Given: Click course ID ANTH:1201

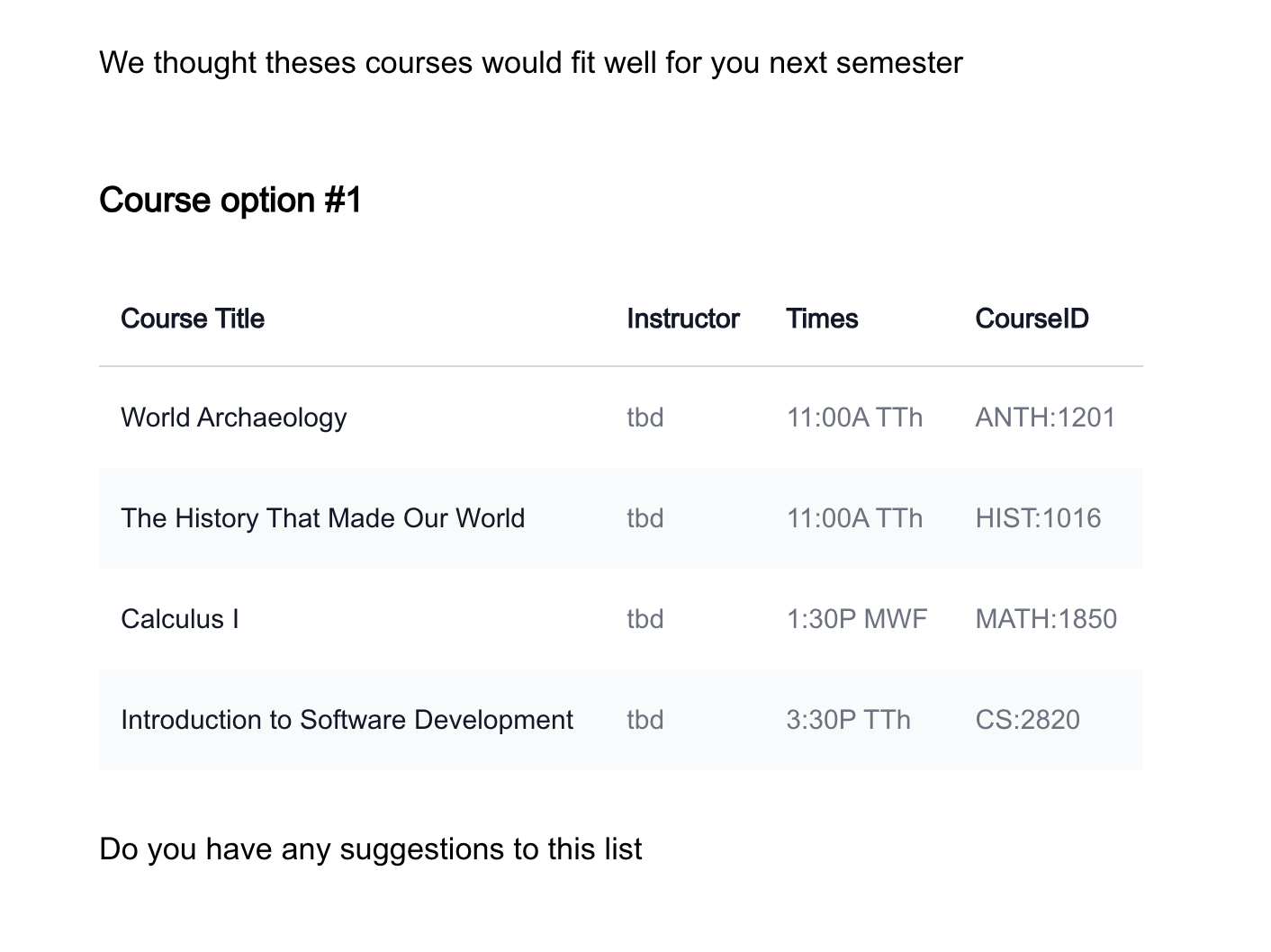Looking at the screenshot, I should pos(1045,418).
